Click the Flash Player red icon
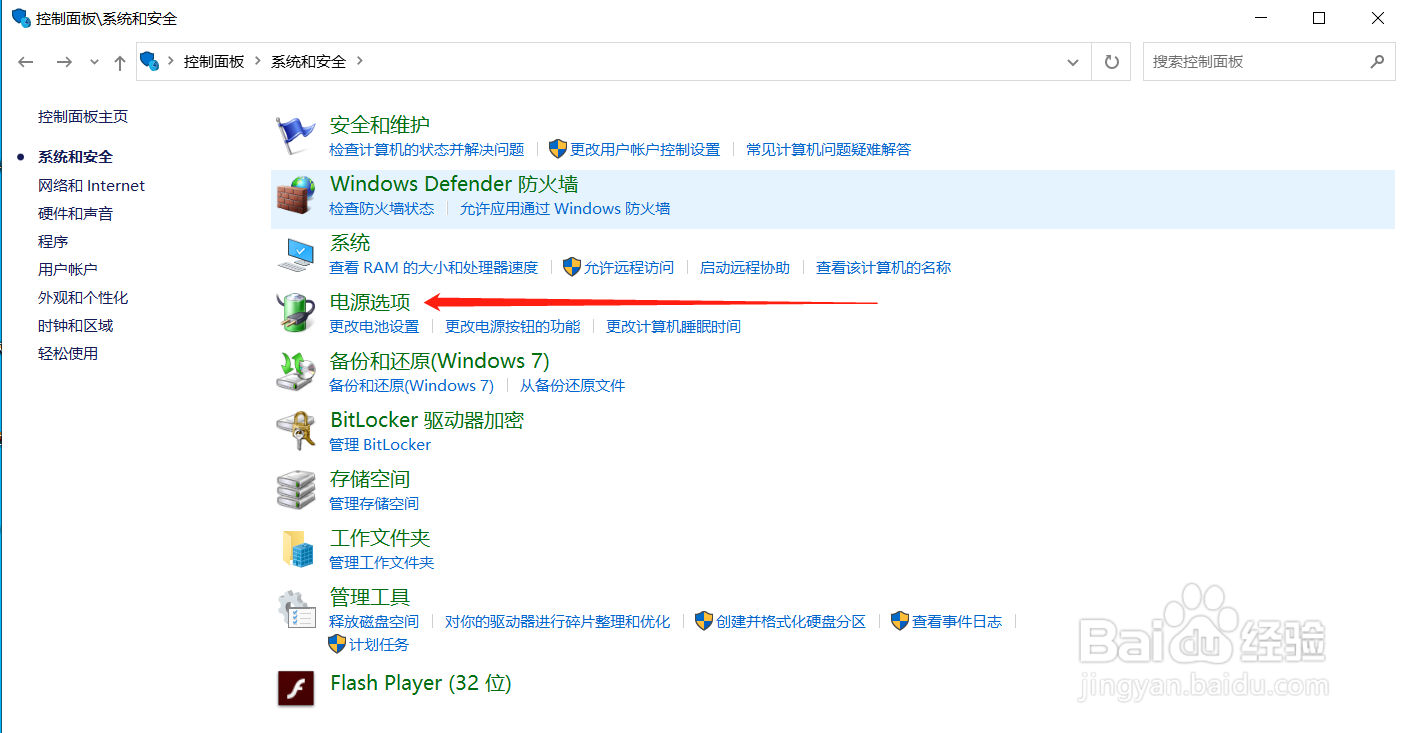 [x=295, y=688]
